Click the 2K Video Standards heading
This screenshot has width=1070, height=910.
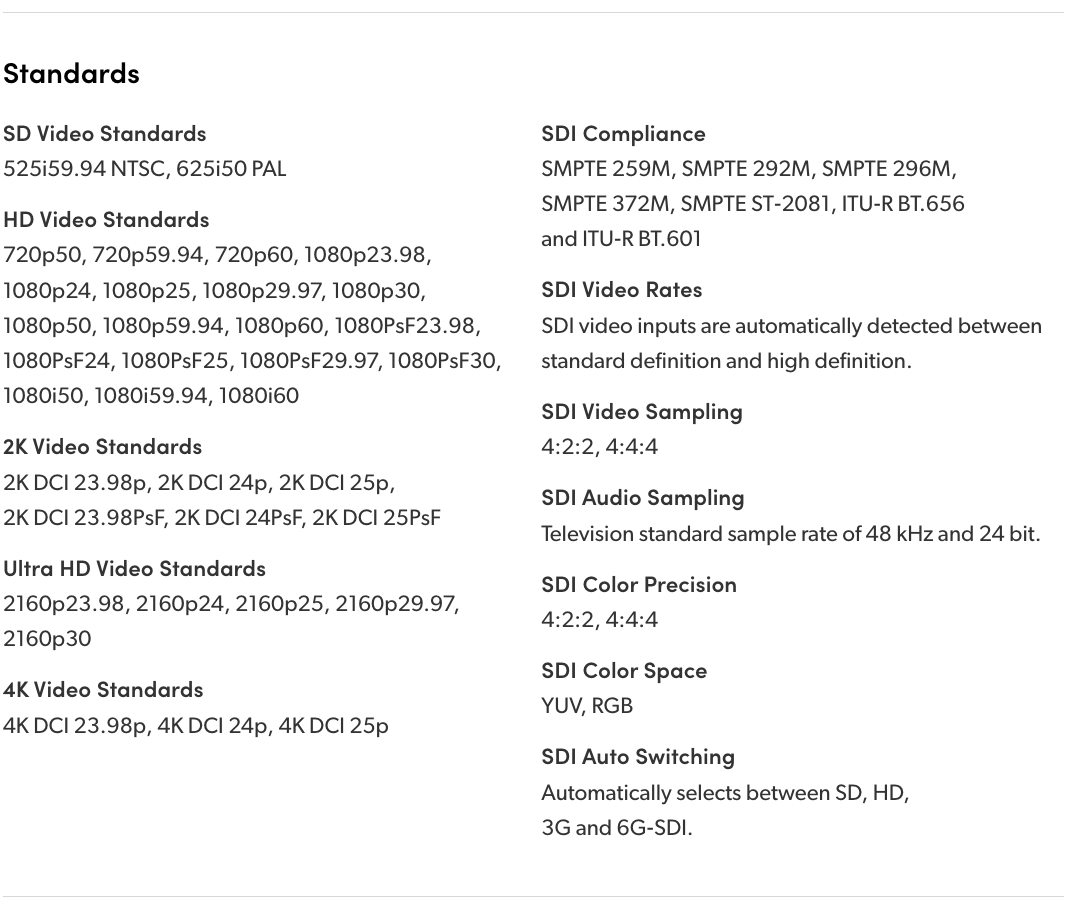pyautogui.click(x=102, y=446)
